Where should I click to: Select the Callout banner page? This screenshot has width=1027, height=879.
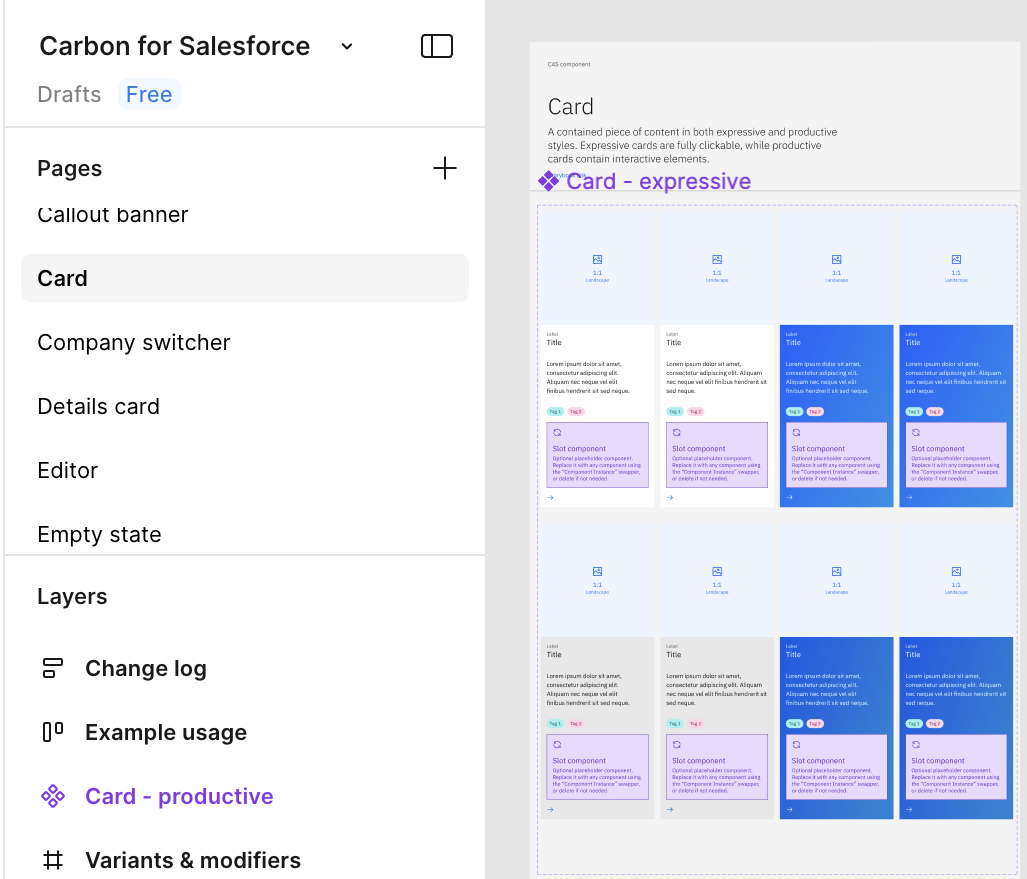(x=113, y=215)
